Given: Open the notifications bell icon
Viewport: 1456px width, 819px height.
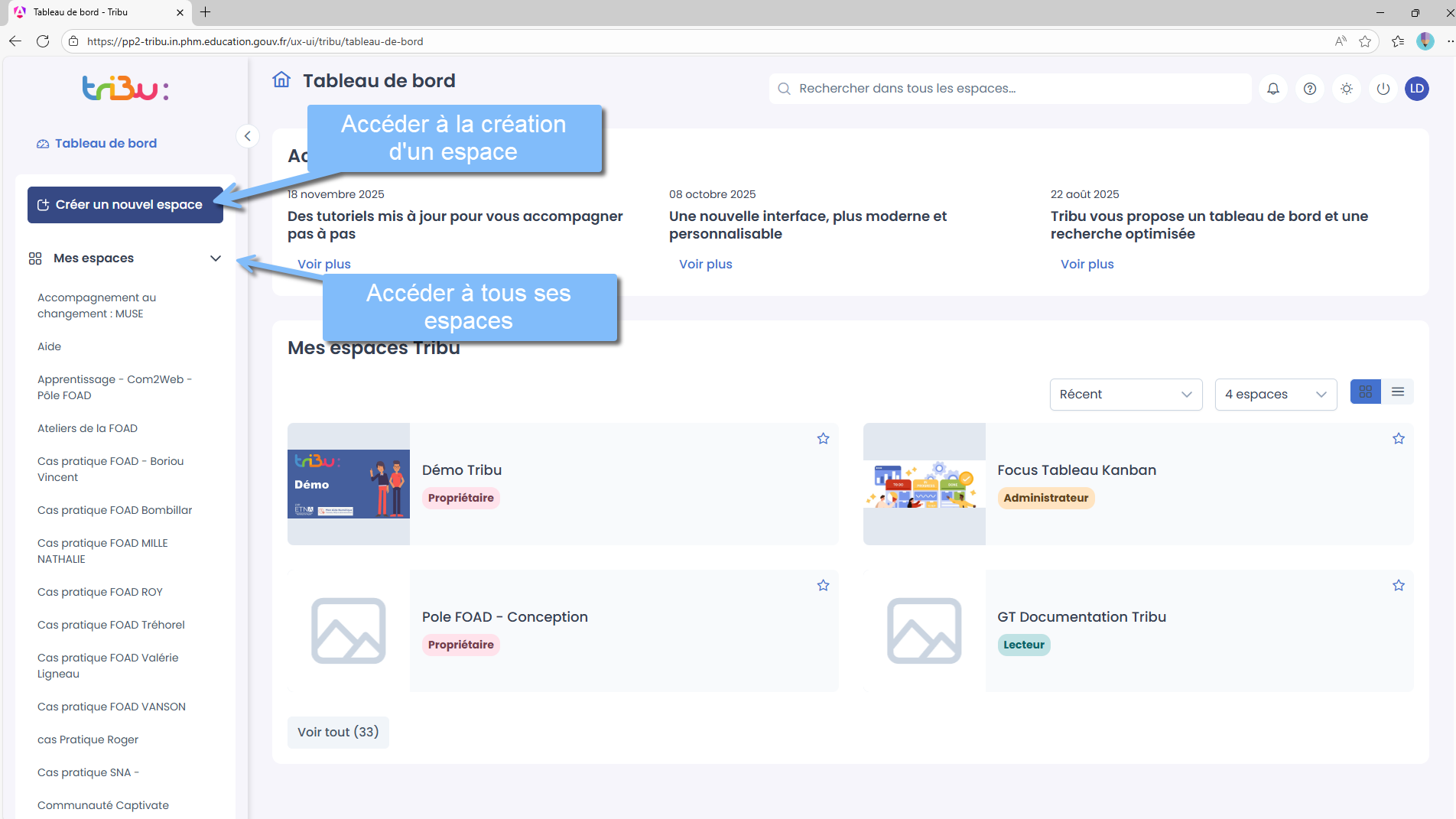Looking at the screenshot, I should [1273, 89].
